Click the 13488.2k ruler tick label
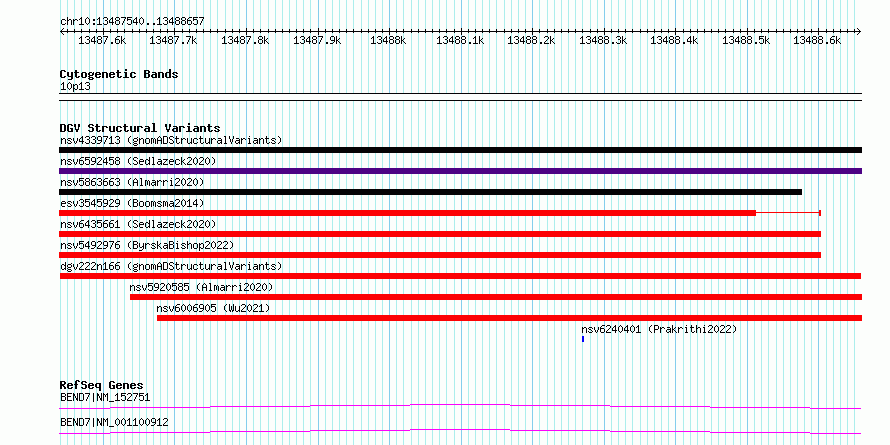 click(x=531, y=40)
